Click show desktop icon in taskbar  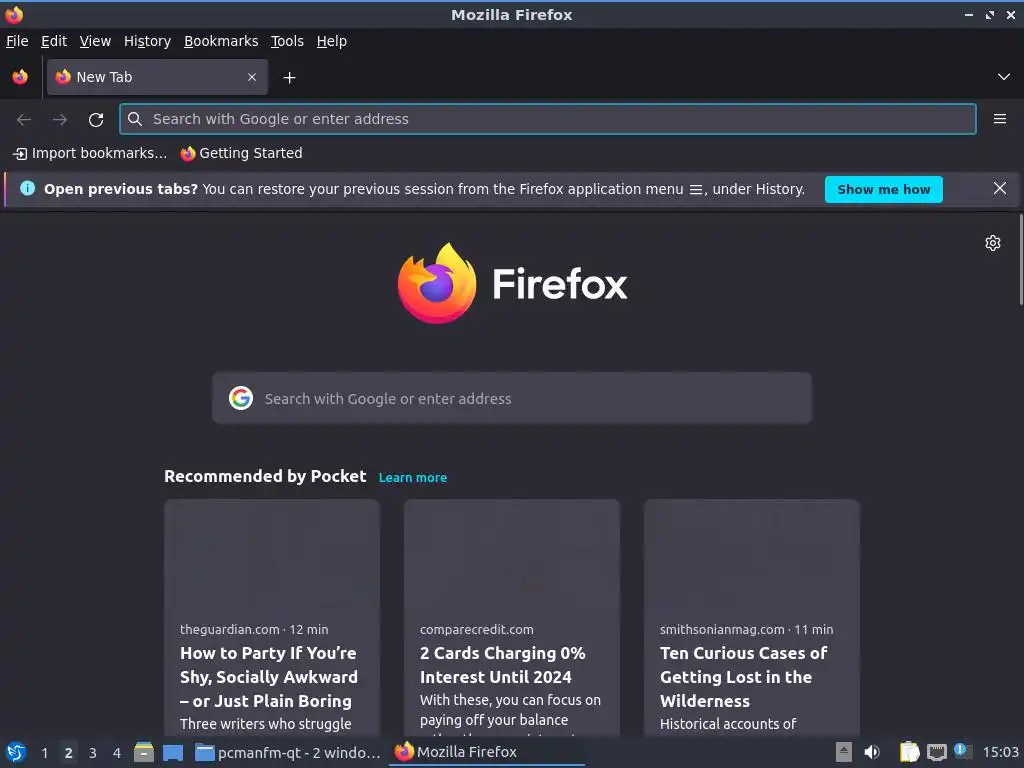tap(173, 752)
